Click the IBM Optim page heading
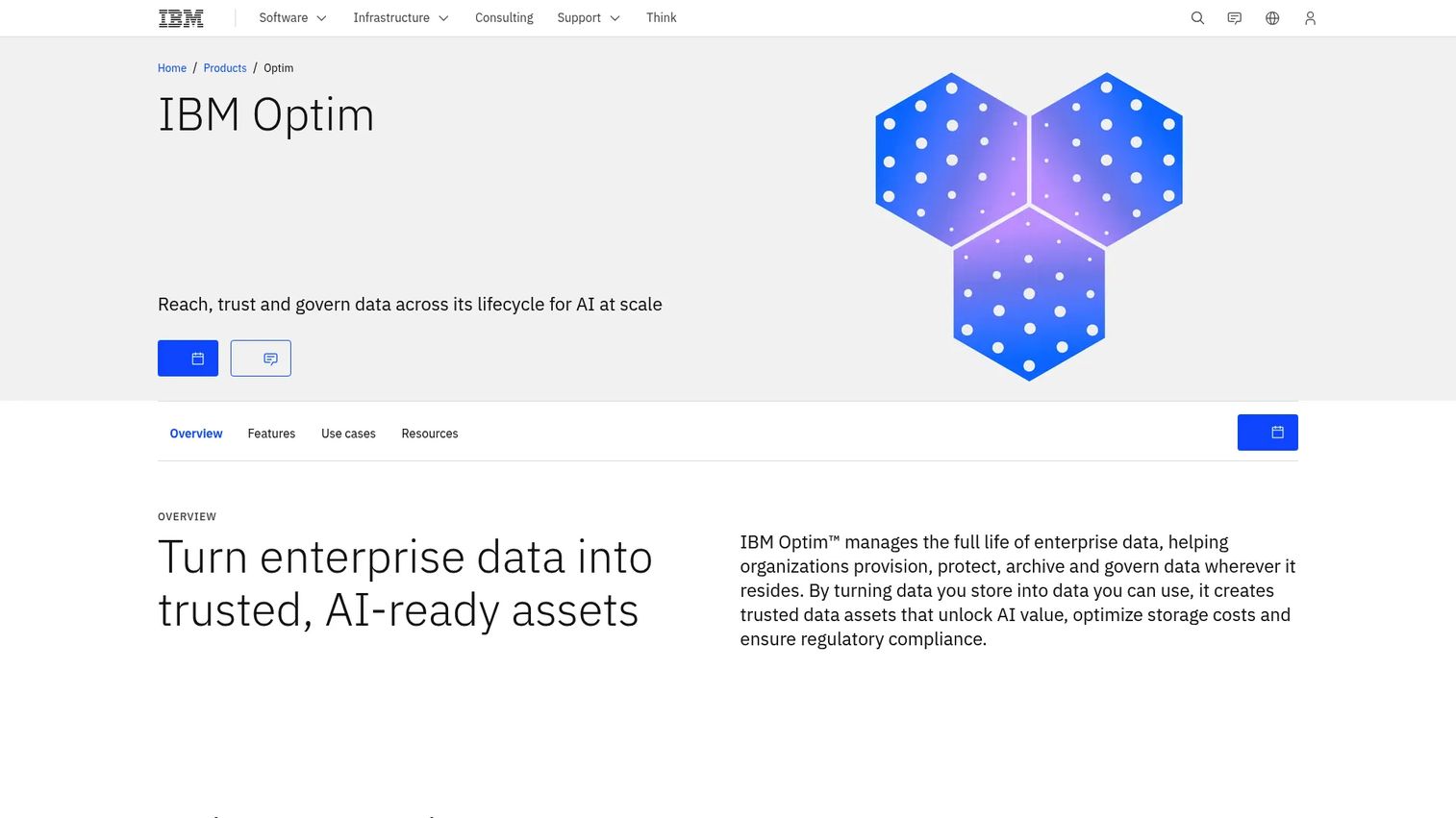This screenshot has width=1456, height=818. click(x=265, y=115)
